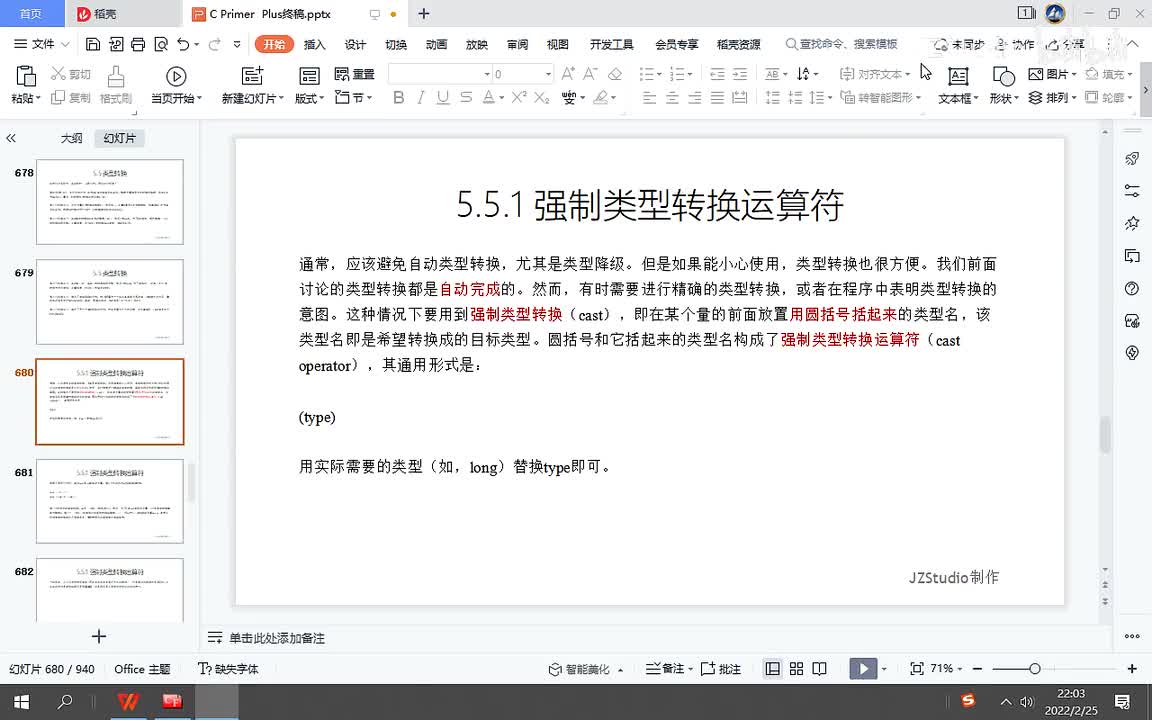Decrease font size with smaller A icon
Image resolution: width=1152 pixels, height=720 pixels.
pos(590,73)
